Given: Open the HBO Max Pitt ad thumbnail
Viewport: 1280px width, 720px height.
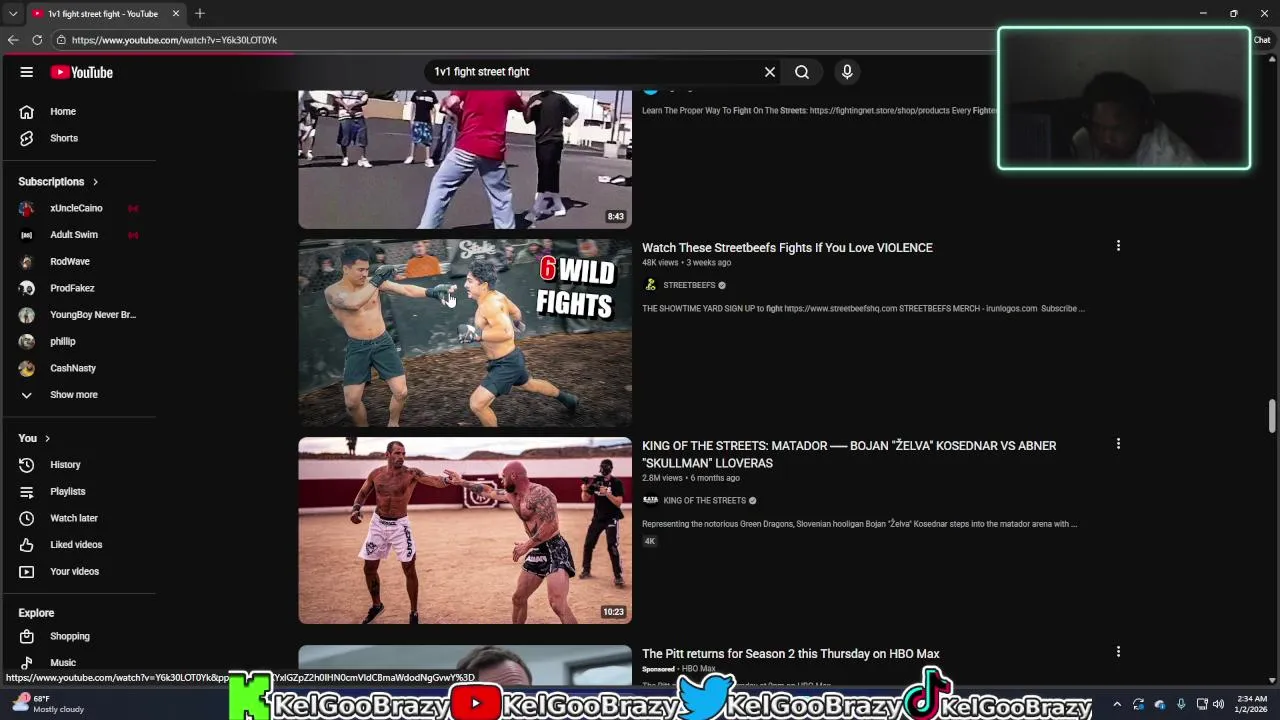Looking at the screenshot, I should point(465,665).
